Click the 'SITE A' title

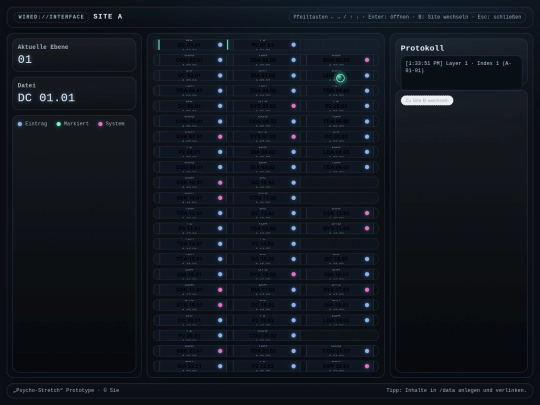[x=107, y=17]
